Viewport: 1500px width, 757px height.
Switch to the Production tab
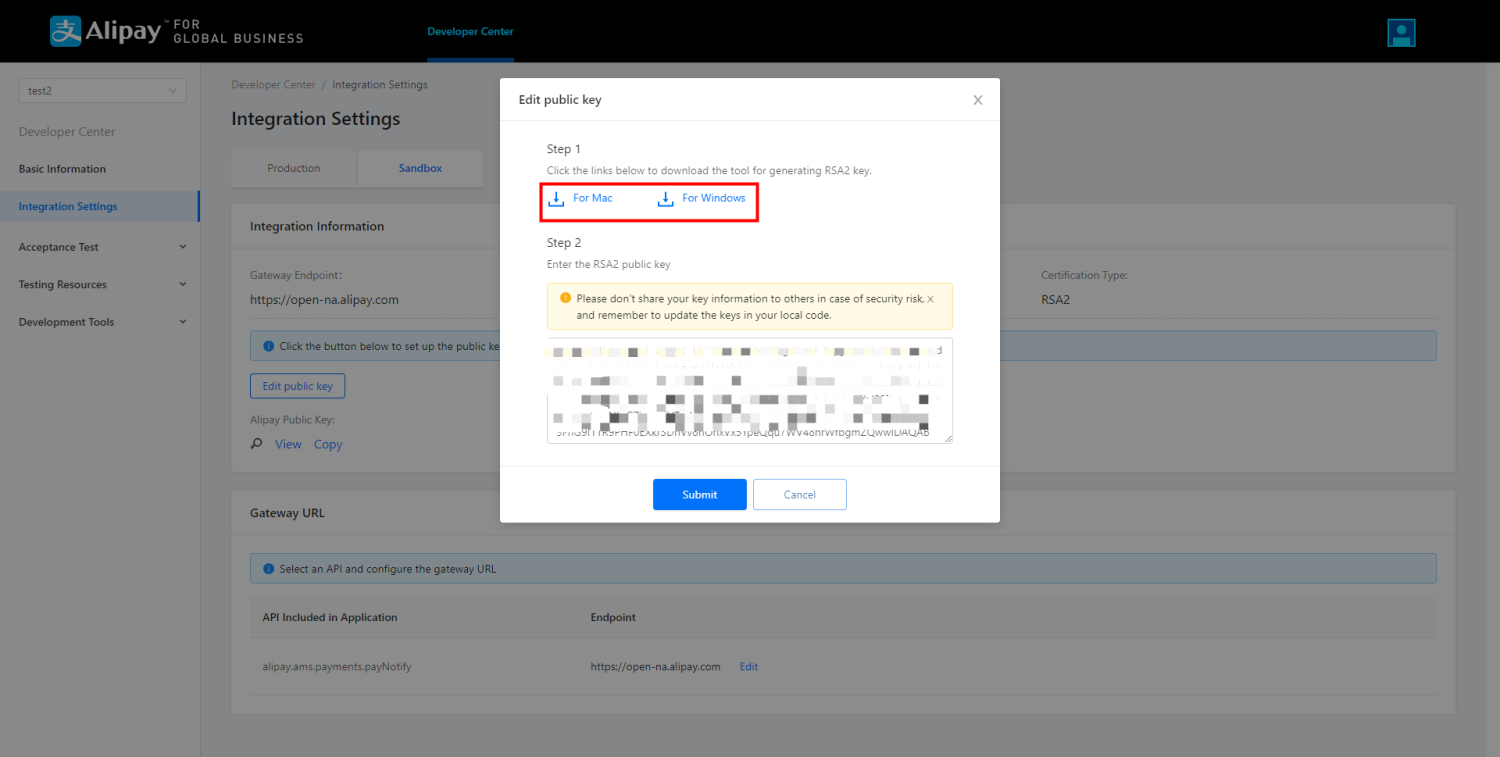coord(294,168)
